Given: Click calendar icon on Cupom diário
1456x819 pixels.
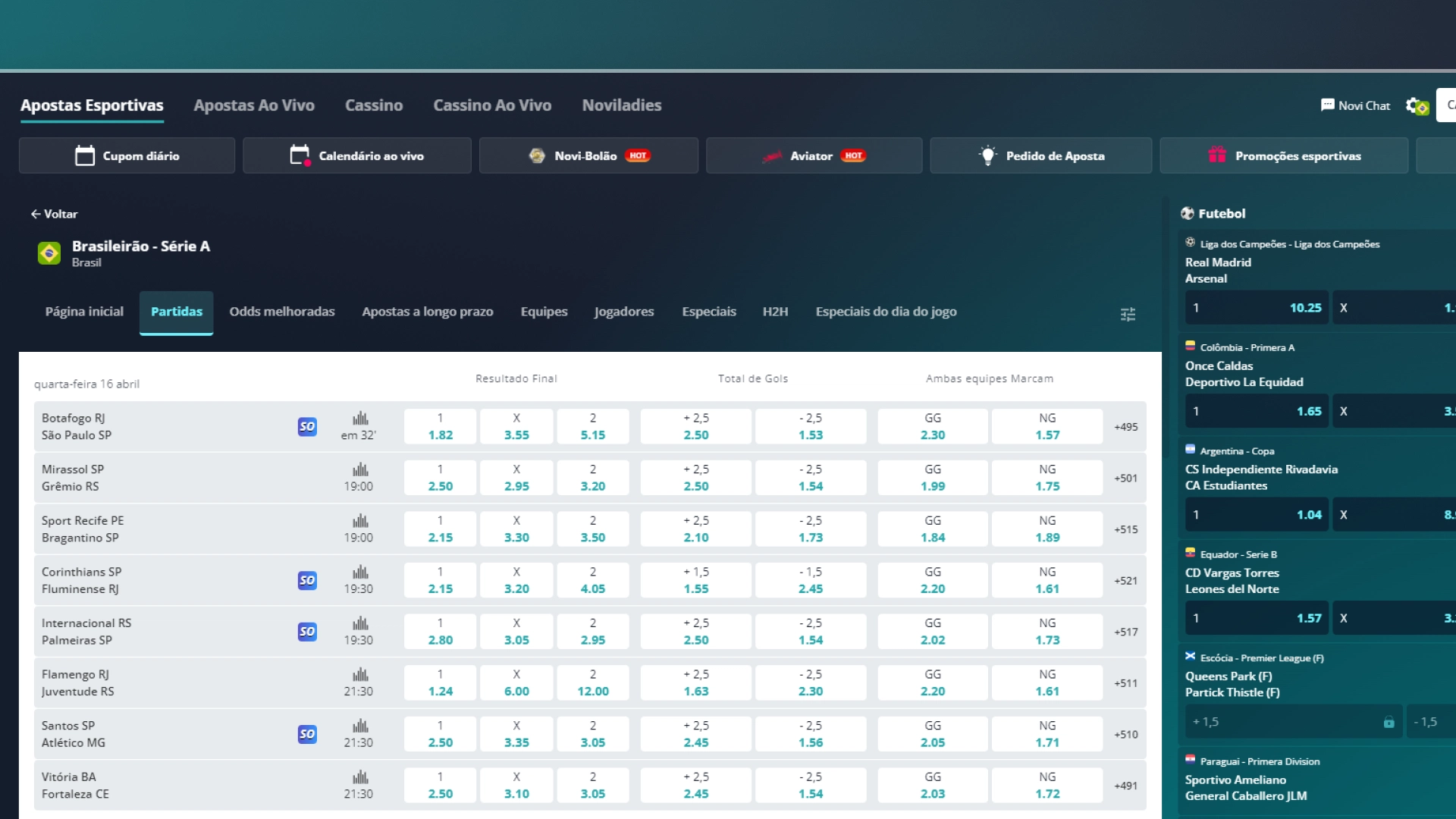Looking at the screenshot, I should (x=85, y=155).
